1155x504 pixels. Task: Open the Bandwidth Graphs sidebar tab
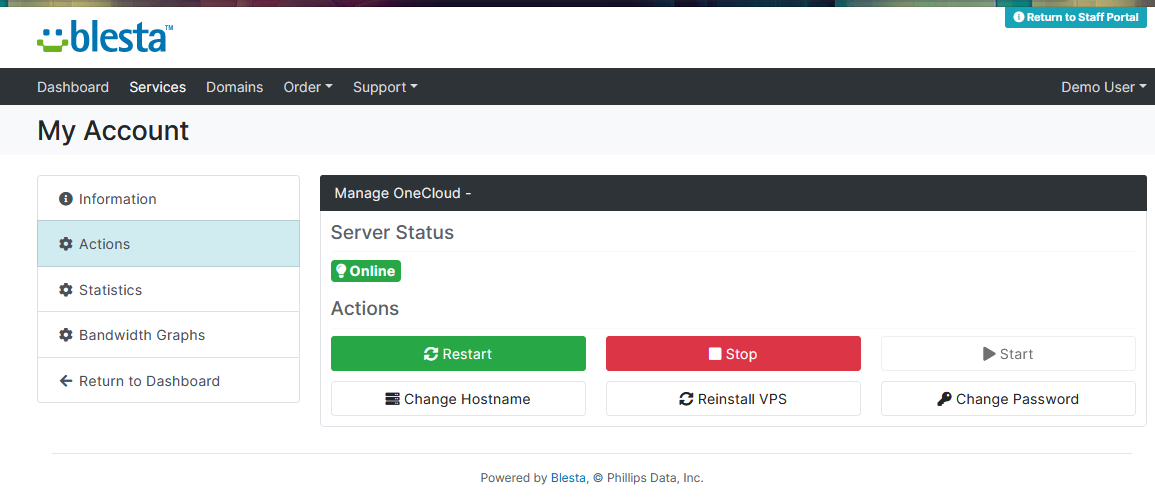(169, 335)
